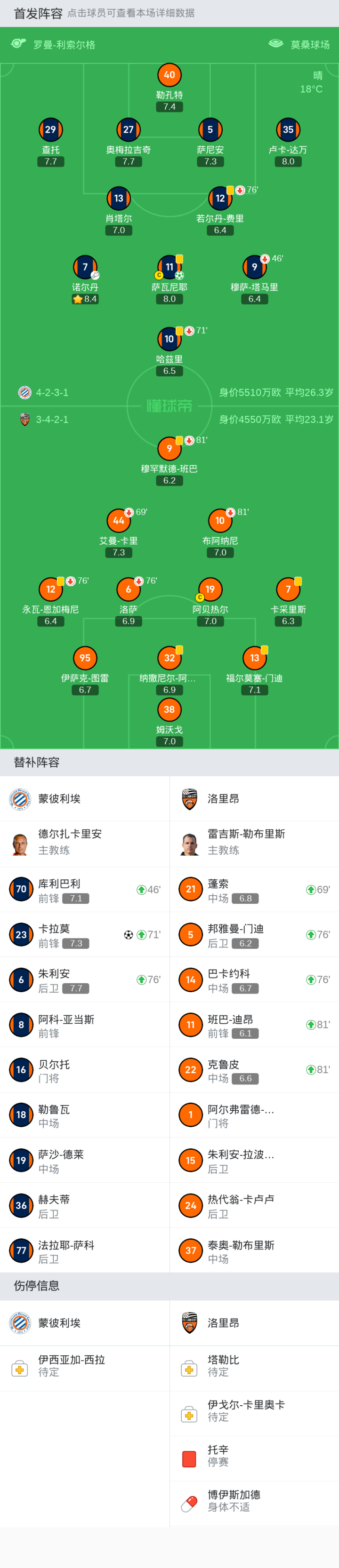Open coach 雷吉斯-勒布里斯 profile photo
This screenshot has height=1568, width=339.
pos(190,843)
